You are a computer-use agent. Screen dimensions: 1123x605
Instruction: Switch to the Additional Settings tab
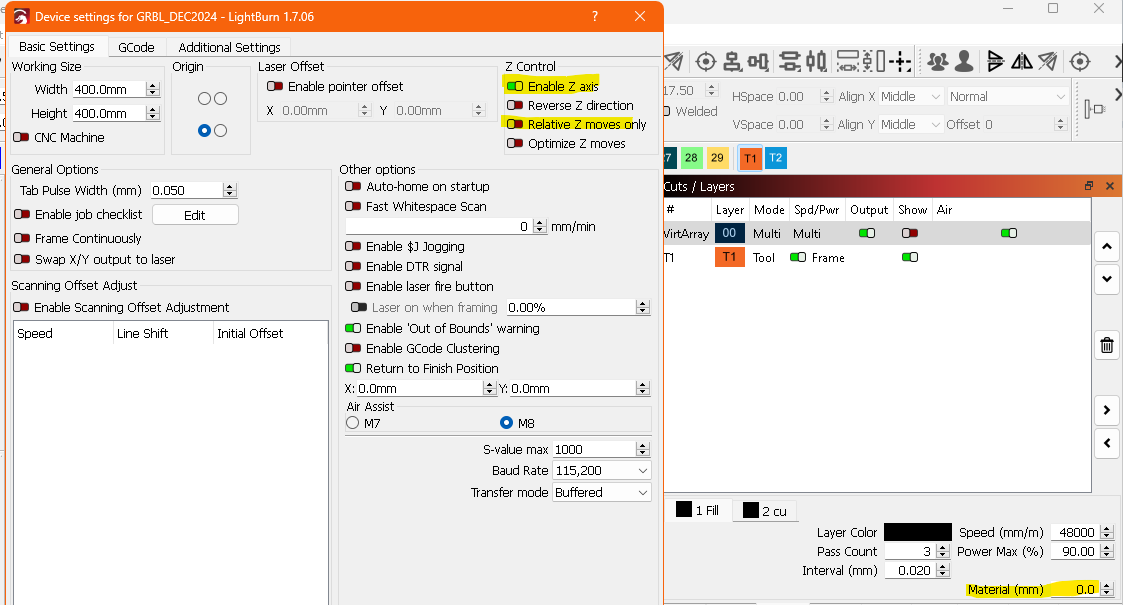pyautogui.click(x=229, y=47)
